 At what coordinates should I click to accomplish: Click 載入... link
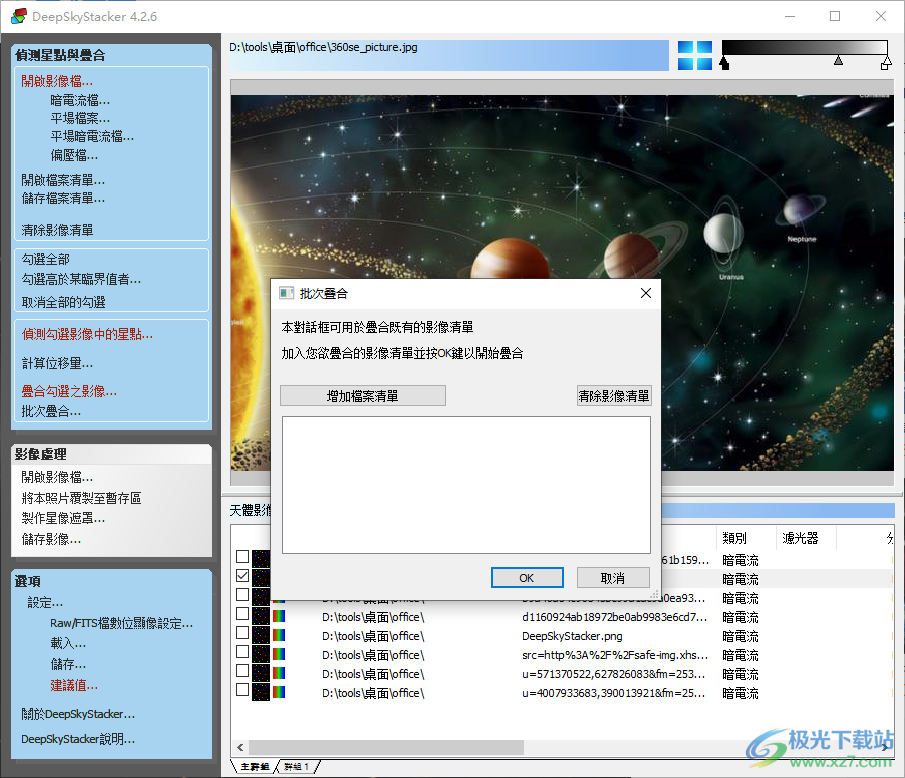[x=68, y=643]
